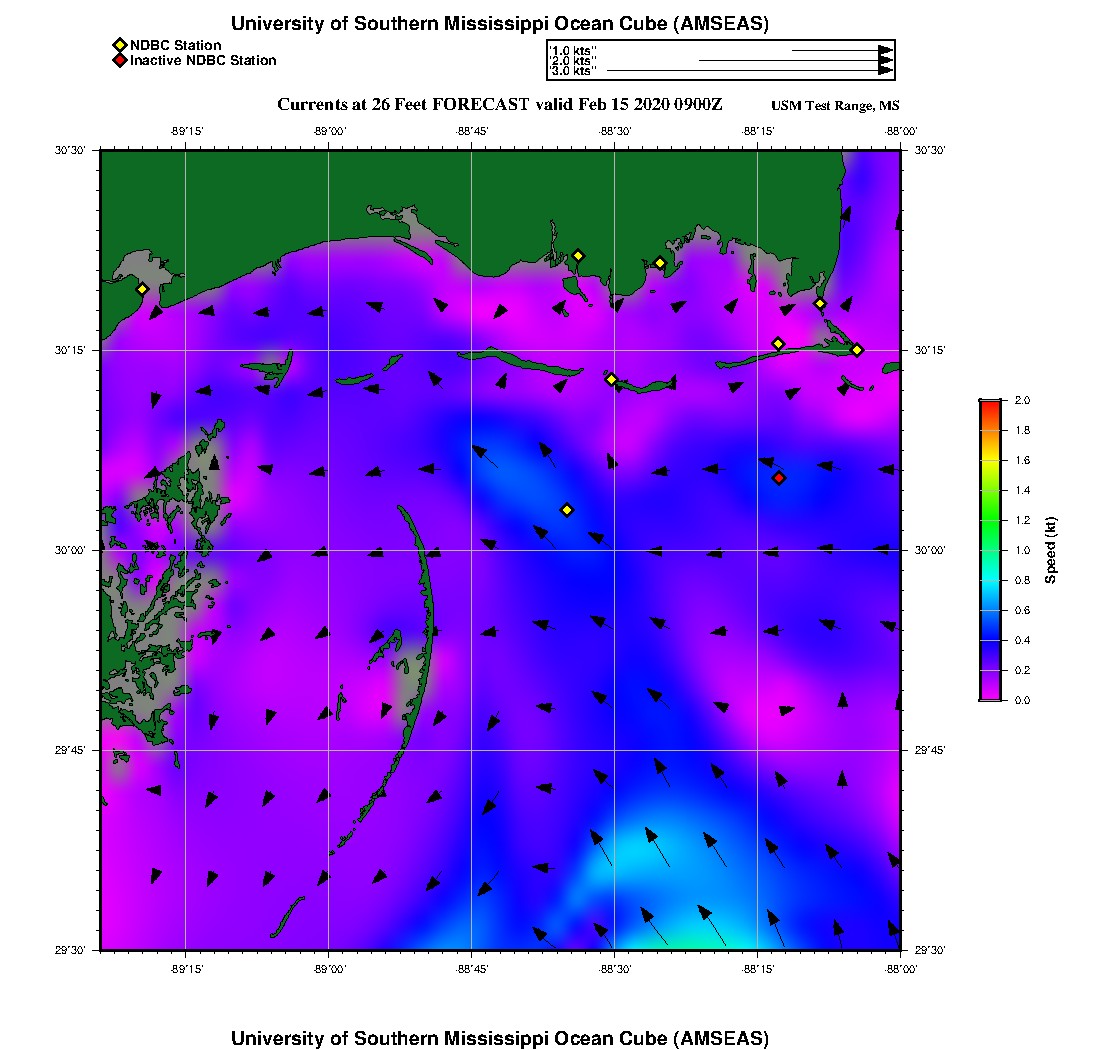Viewport: 1100px width, 1050px height.
Task: Click the bottom Ocean Cube (AMSEAS) footer title
Action: point(499,1038)
